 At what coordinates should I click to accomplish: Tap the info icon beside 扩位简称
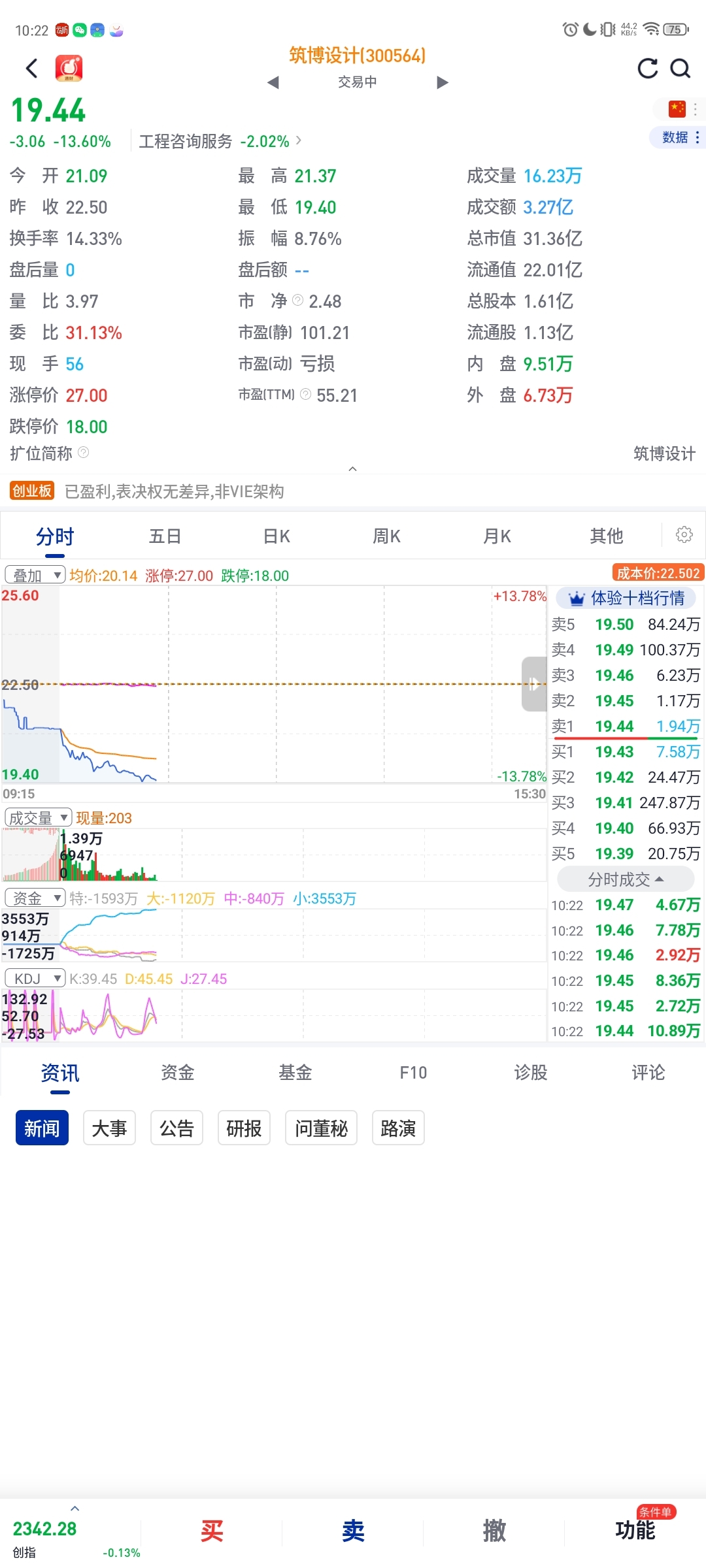tap(83, 452)
